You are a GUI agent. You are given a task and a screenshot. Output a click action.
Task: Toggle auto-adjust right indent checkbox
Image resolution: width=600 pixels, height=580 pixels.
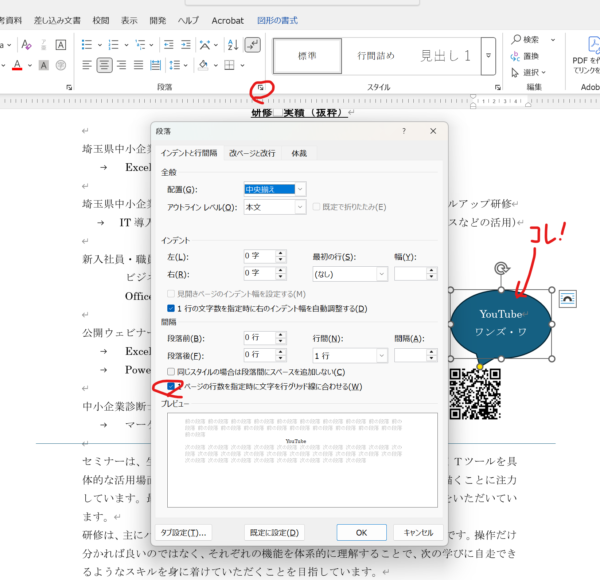tap(172, 308)
